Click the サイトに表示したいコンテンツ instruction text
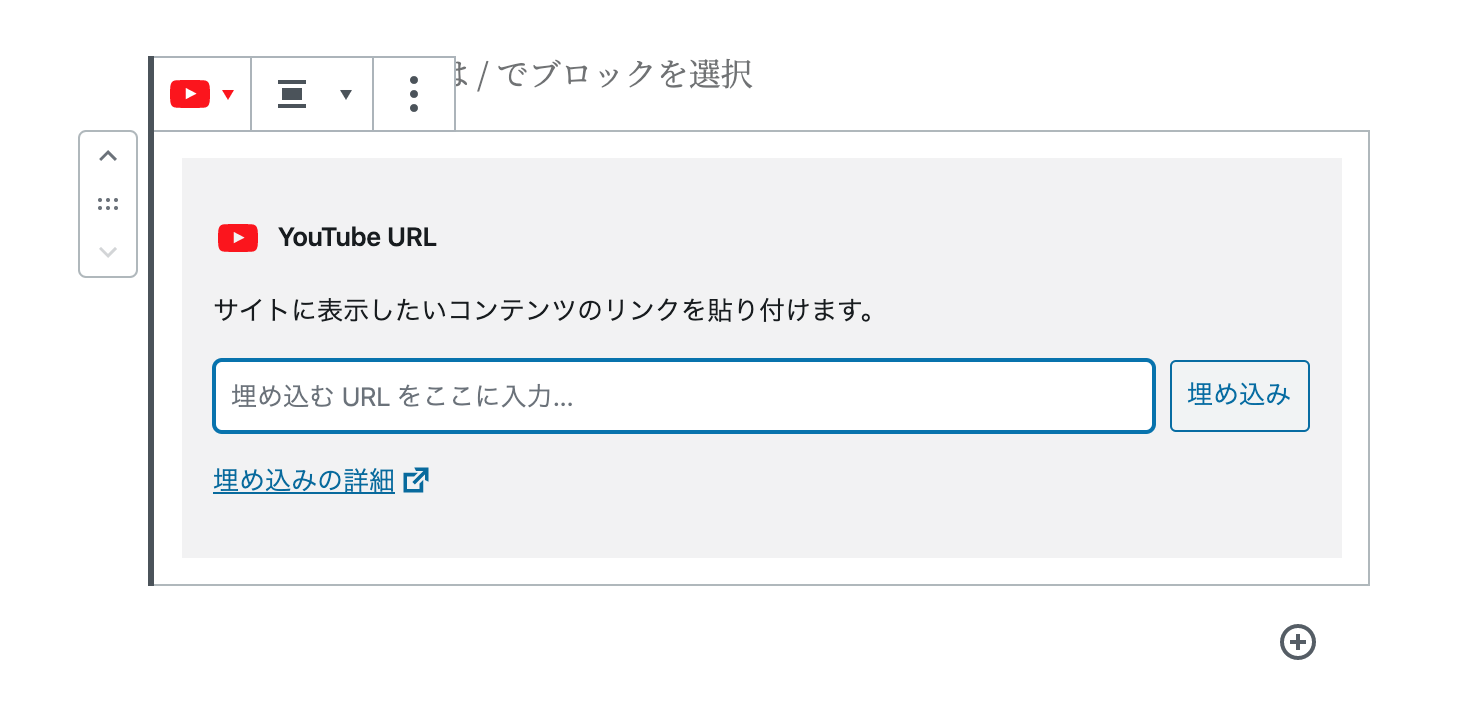 [545, 311]
